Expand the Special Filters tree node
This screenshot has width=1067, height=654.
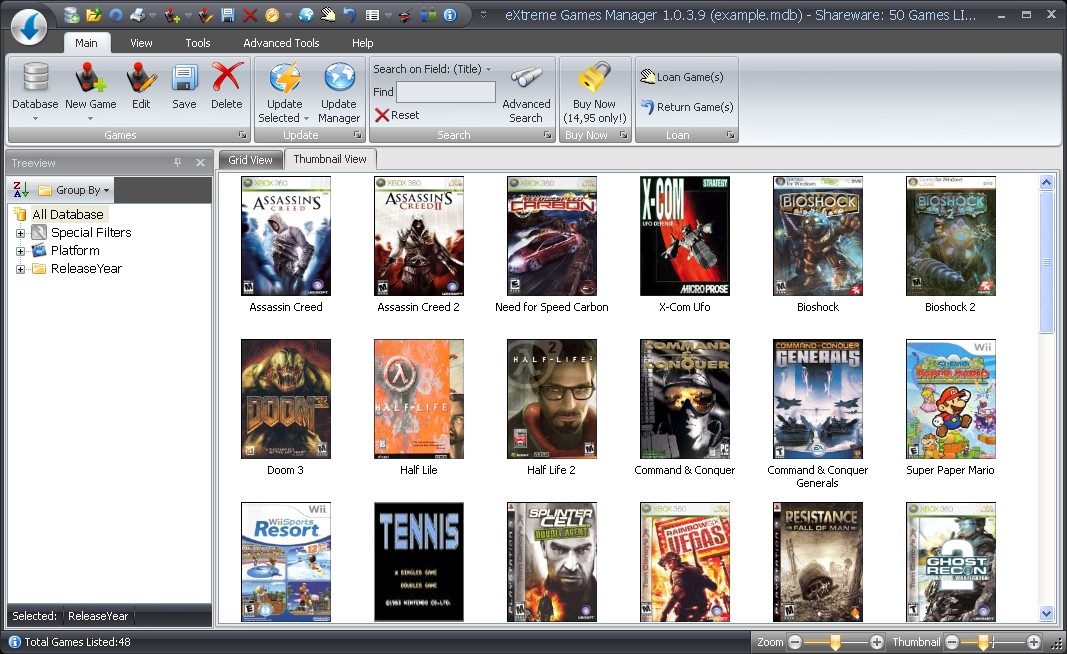coord(20,233)
